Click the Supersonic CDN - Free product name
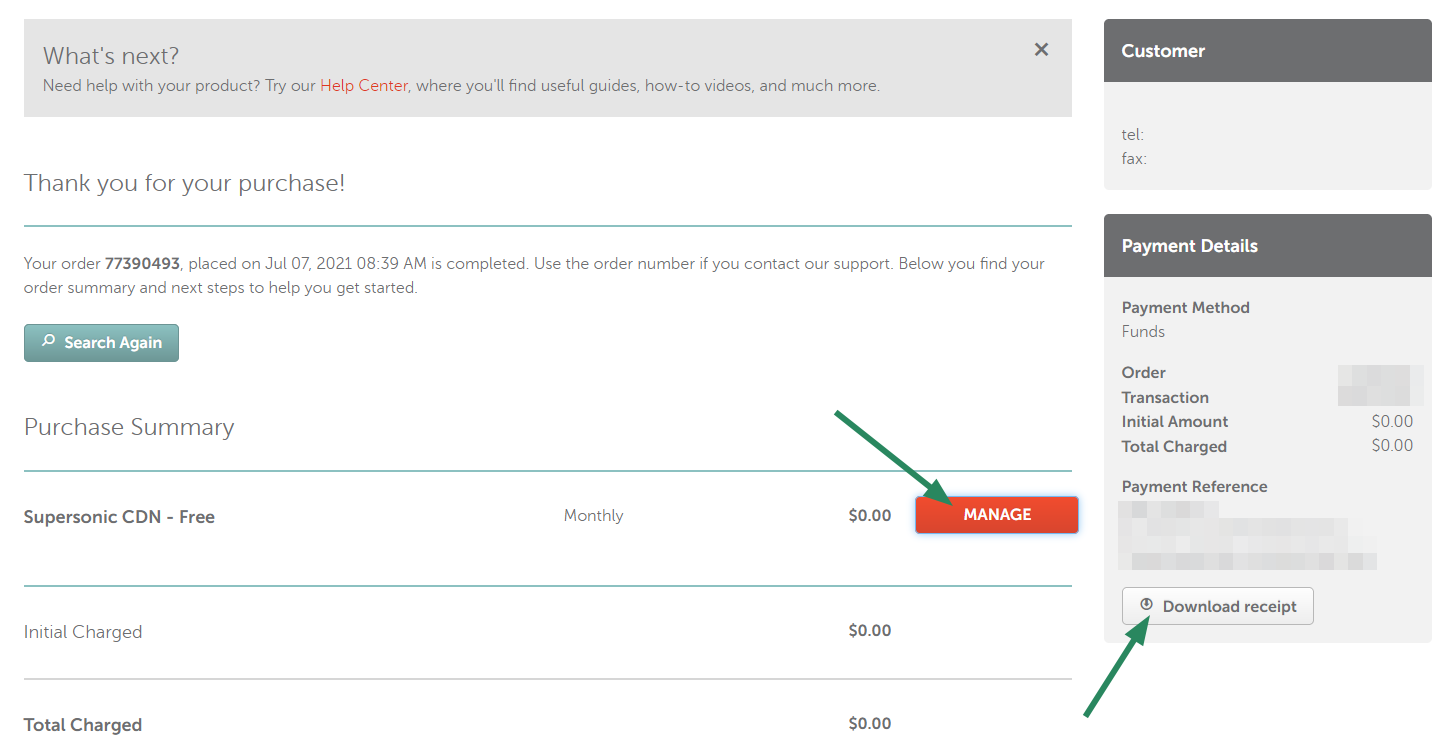The width and height of the screenshot is (1449, 748). 119,517
